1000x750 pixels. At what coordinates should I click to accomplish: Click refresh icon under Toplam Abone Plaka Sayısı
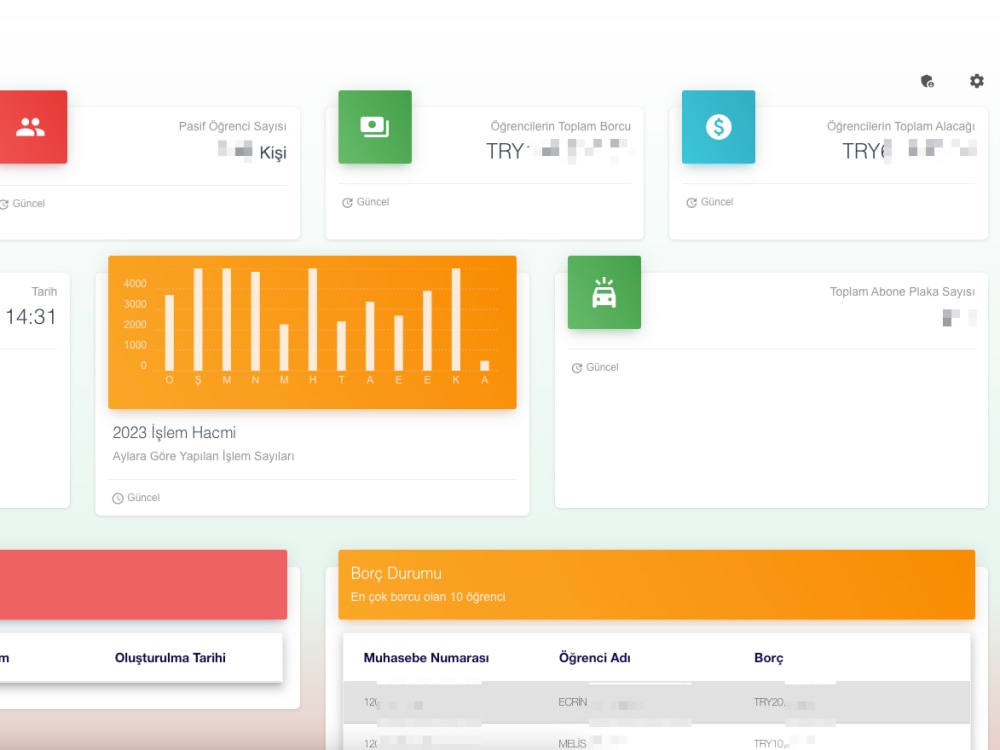[x=577, y=368]
